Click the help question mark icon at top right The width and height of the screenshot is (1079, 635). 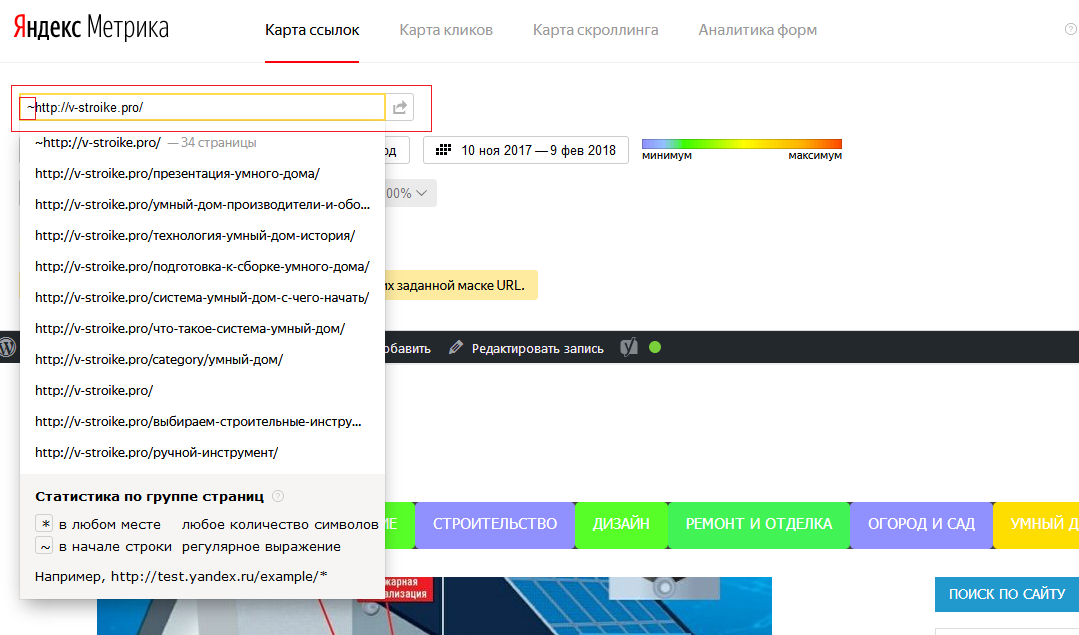pyautogui.click(x=1071, y=29)
